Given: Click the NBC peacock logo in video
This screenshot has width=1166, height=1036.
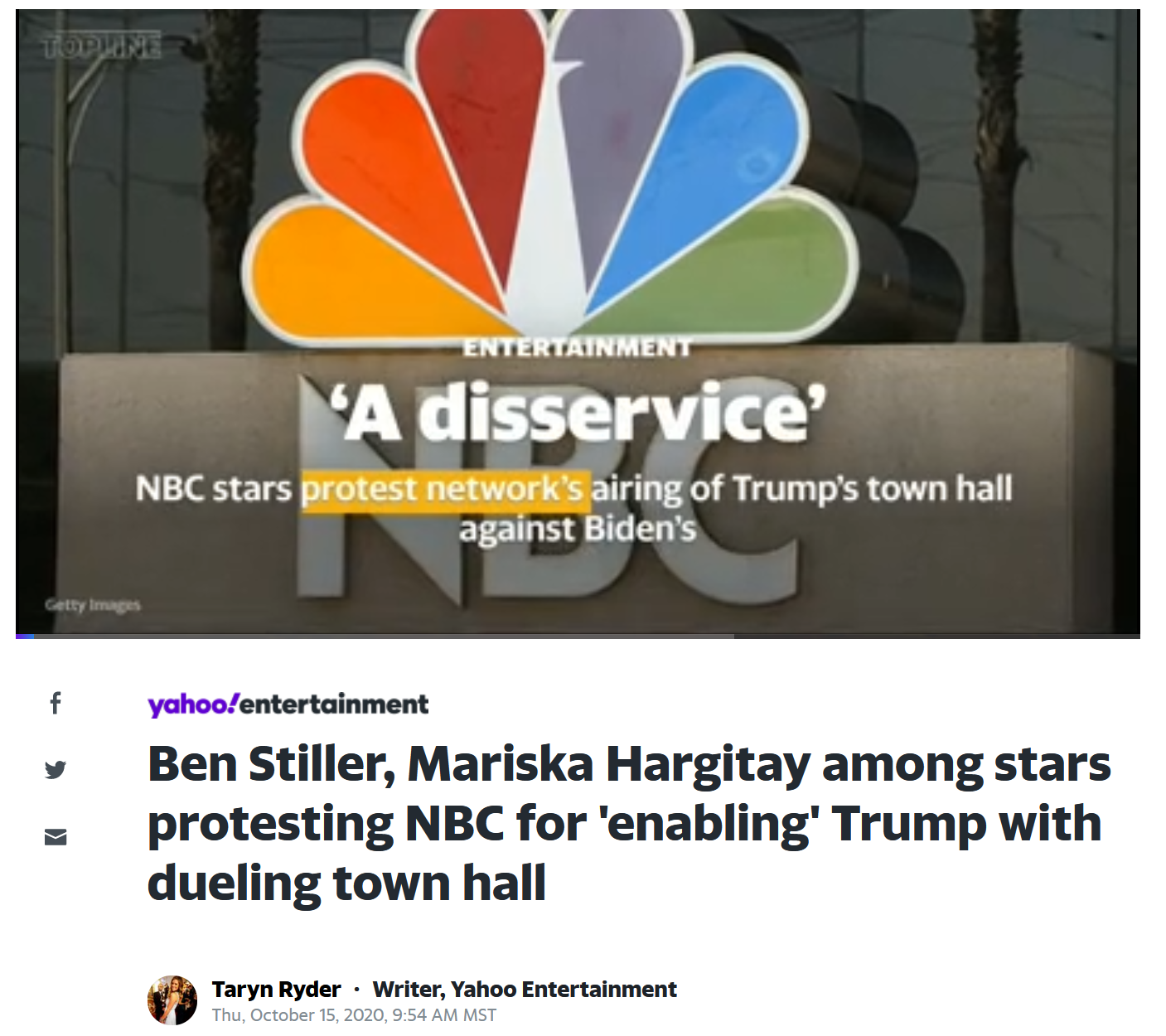Looking at the screenshot, I should (x=551, y=178).
